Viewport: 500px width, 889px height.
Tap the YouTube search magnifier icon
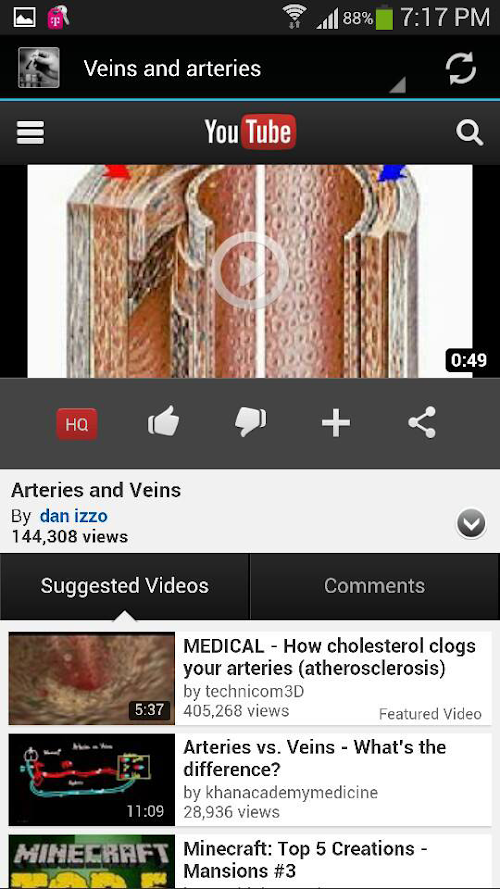pos(469,133)
